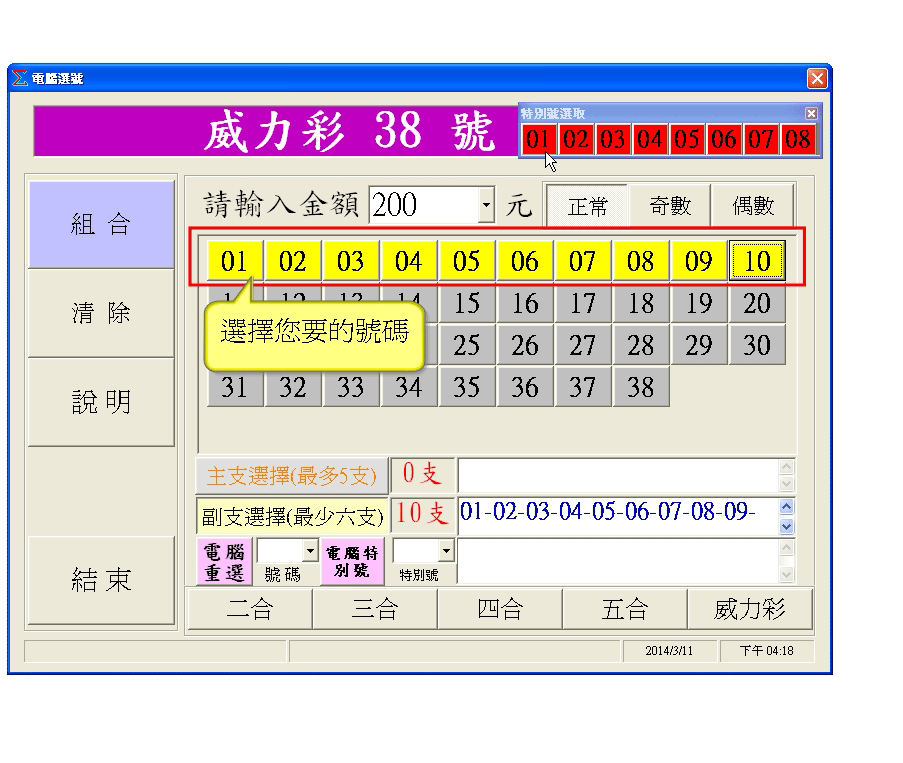Screen dimensions: 903x763
Task: Switch to 奇數 odd number mode
Action: tap(669, 206)
